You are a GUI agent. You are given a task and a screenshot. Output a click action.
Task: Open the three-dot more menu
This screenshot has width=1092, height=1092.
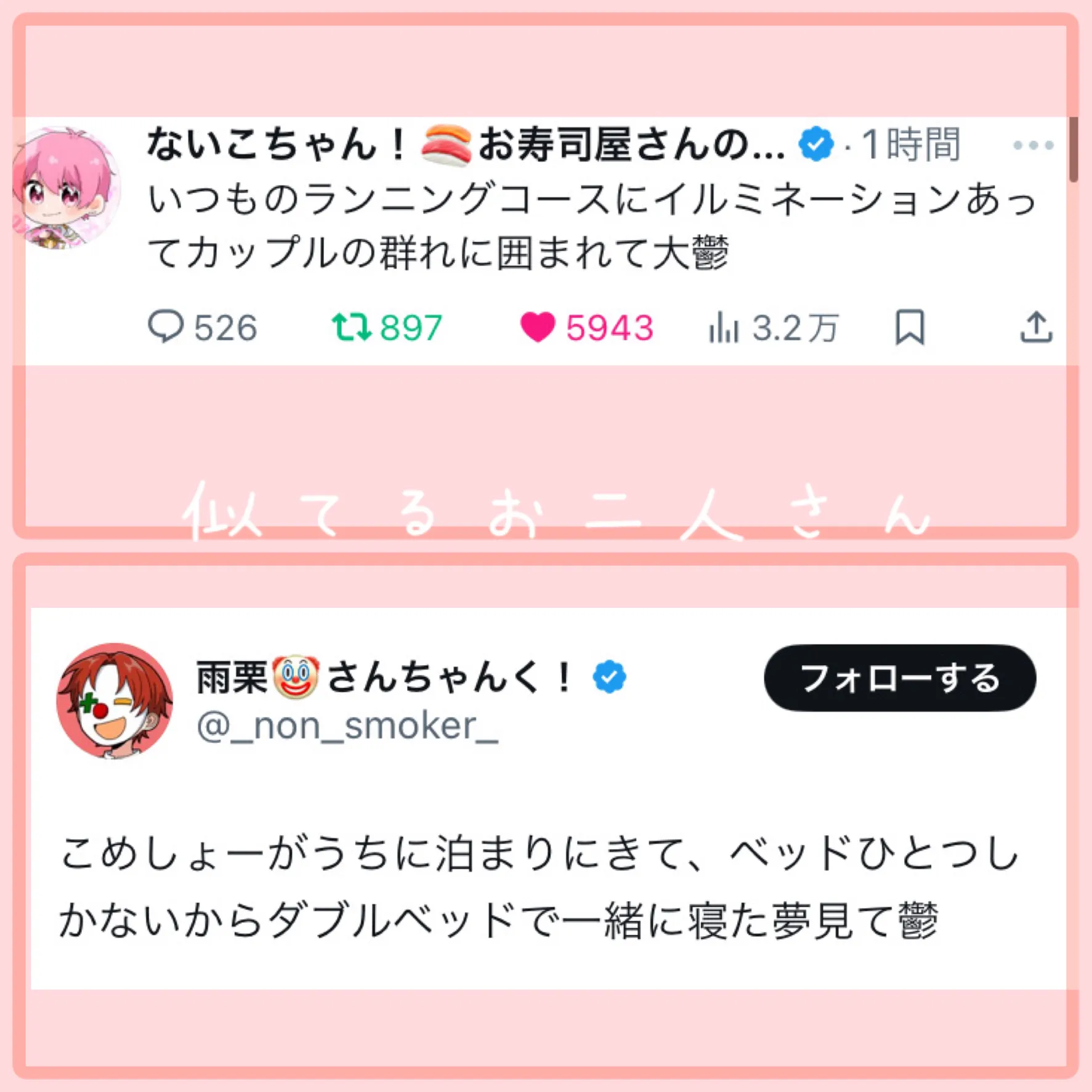1033,145
